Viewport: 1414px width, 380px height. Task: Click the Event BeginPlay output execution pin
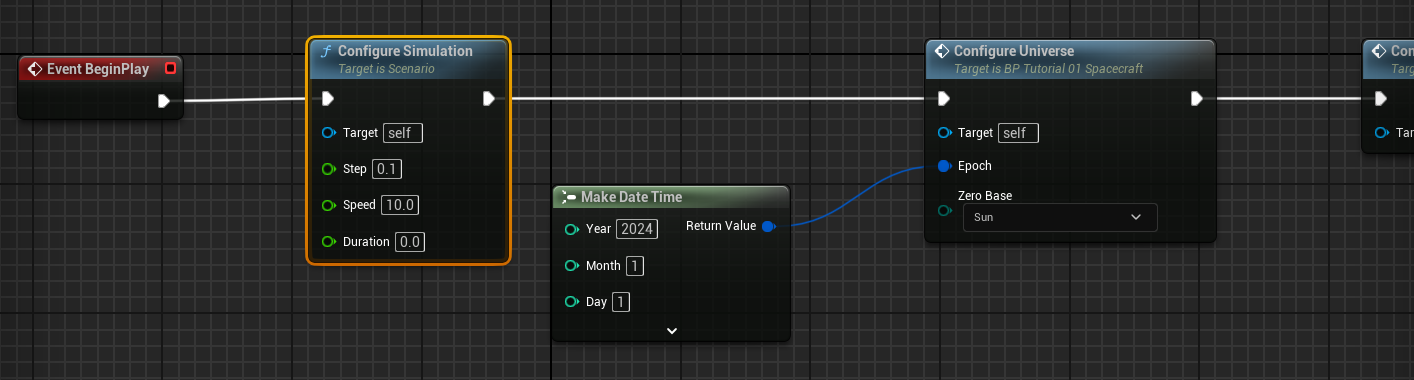tap(164, 100)
